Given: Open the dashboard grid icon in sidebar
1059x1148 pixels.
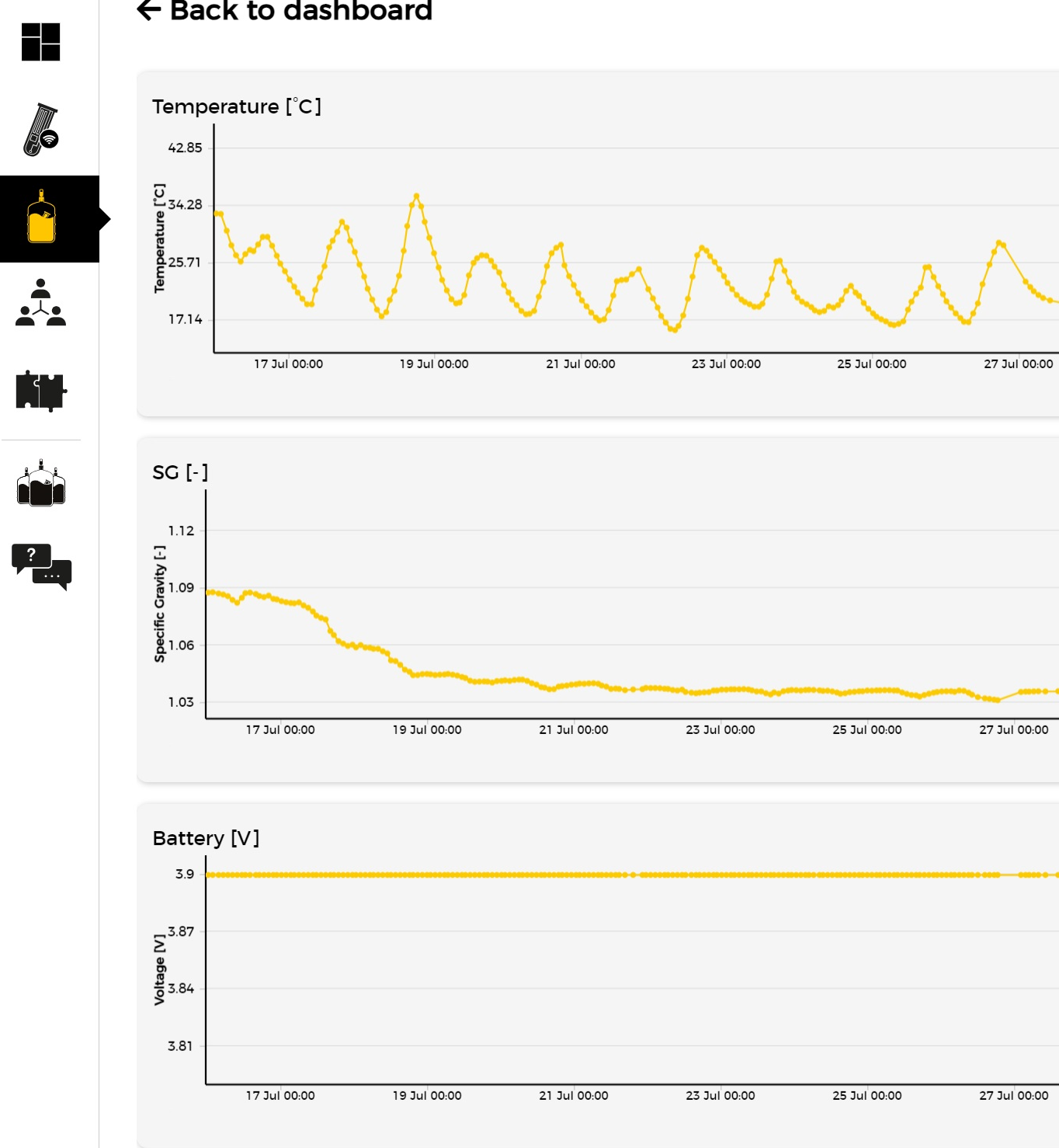Looking at the screenshot, I should (x=41, y=42).
